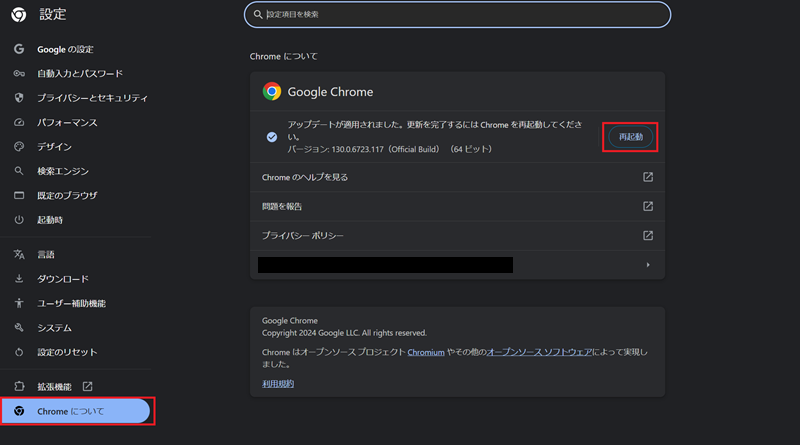Click the key icon for 自動入力とパスワード
The image size is (800, 445).
[x=19, y=73]
